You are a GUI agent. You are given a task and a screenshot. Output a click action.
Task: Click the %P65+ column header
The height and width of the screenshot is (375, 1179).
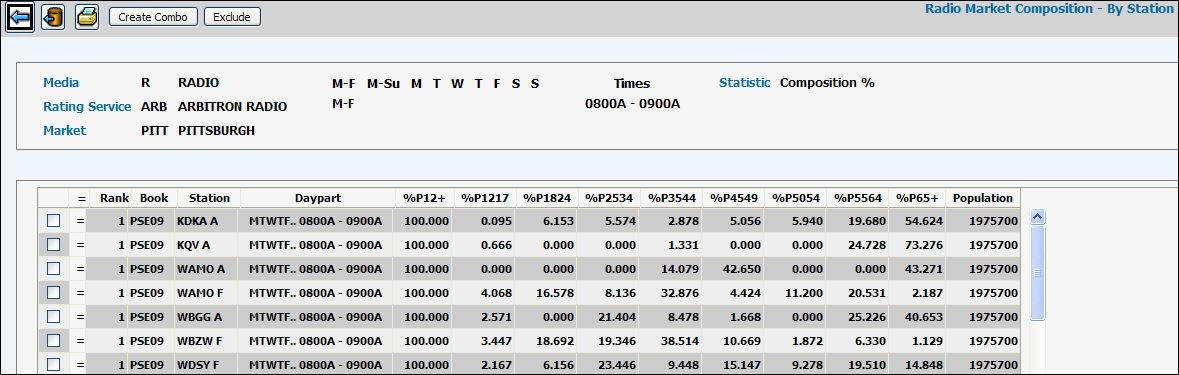point(917,198)
